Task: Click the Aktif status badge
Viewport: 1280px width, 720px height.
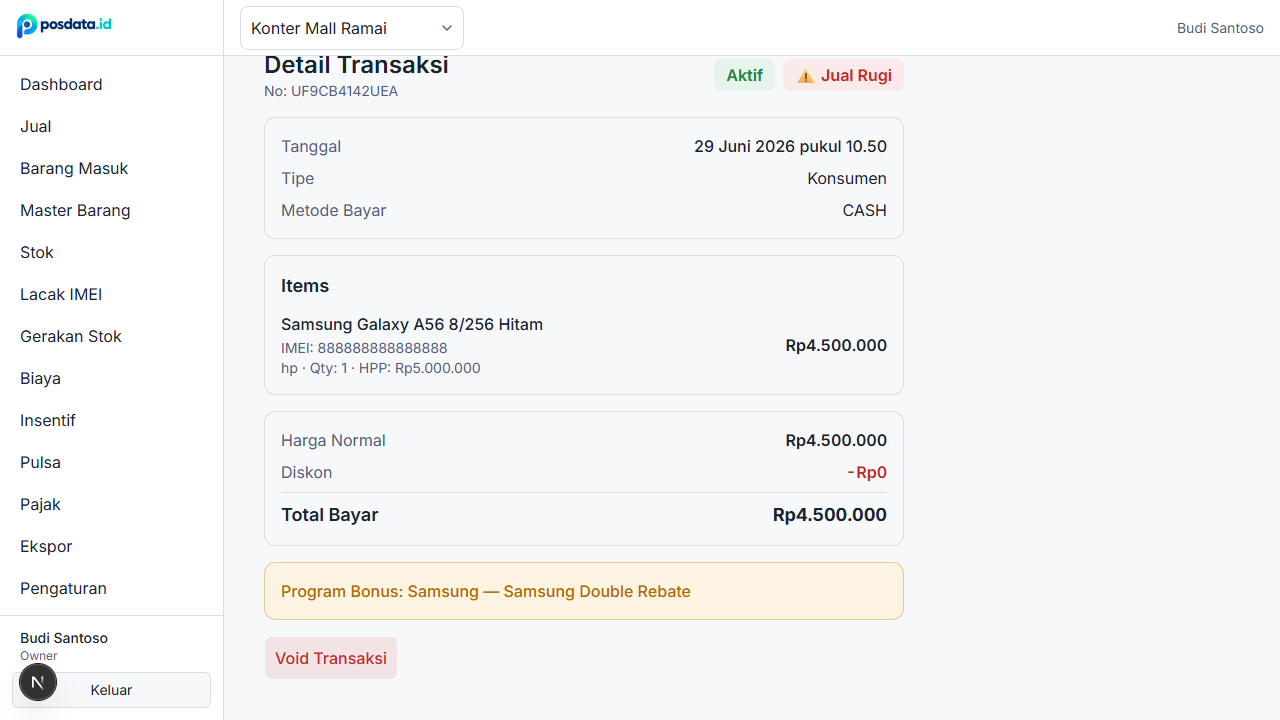Action: pyautogui.click(x=744, y=75)
